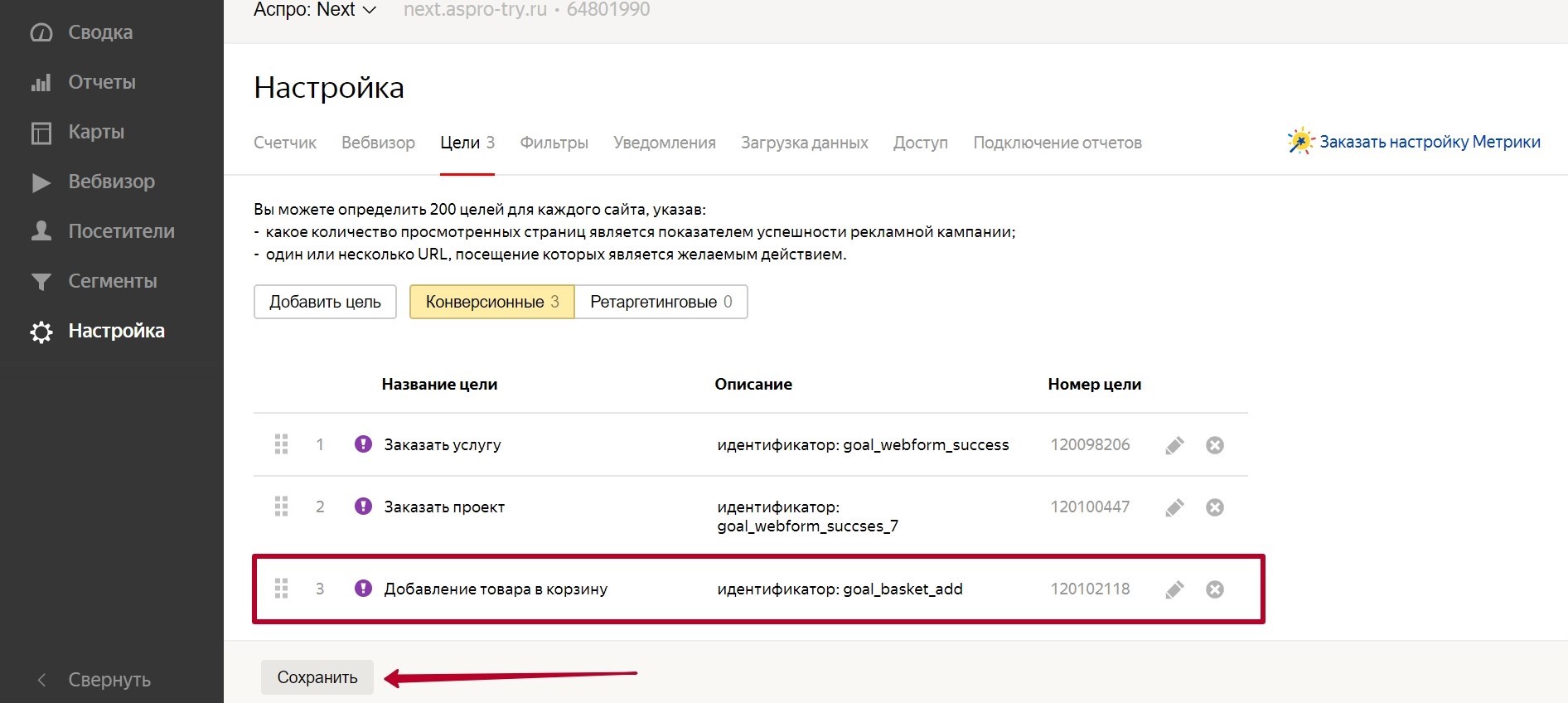Click the Настройка gear icon
The image size is (1568, 703).
pyautogui.click(x=41, y=332)
